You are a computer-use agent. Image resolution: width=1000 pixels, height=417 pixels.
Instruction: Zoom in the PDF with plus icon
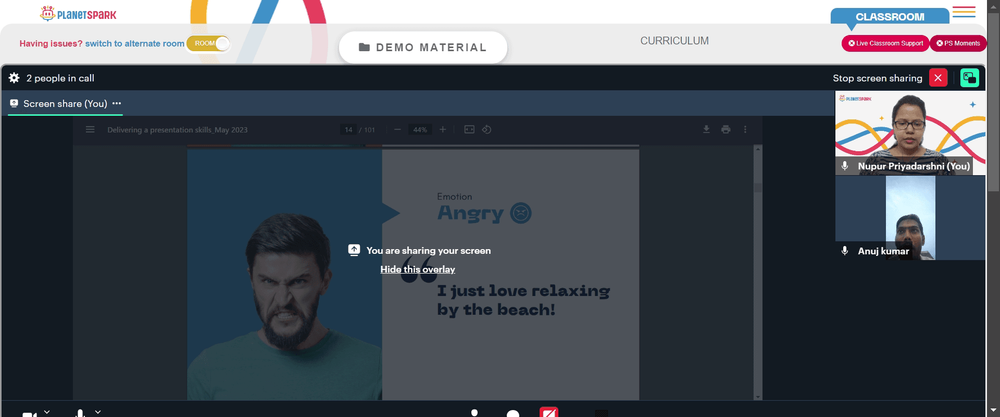[443, 129]
